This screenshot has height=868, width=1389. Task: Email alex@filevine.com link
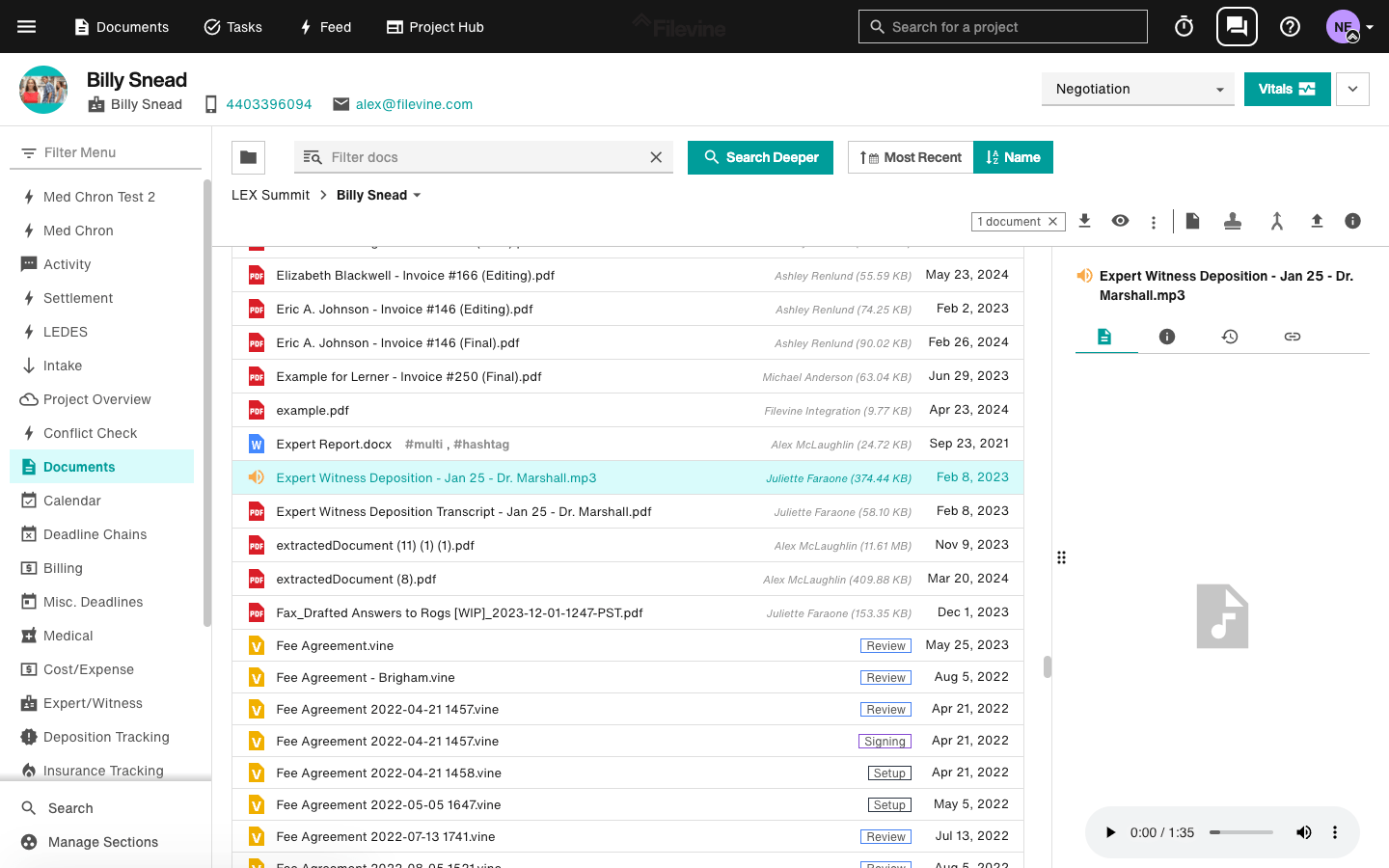pyautogui.click(x=414, y=104)
